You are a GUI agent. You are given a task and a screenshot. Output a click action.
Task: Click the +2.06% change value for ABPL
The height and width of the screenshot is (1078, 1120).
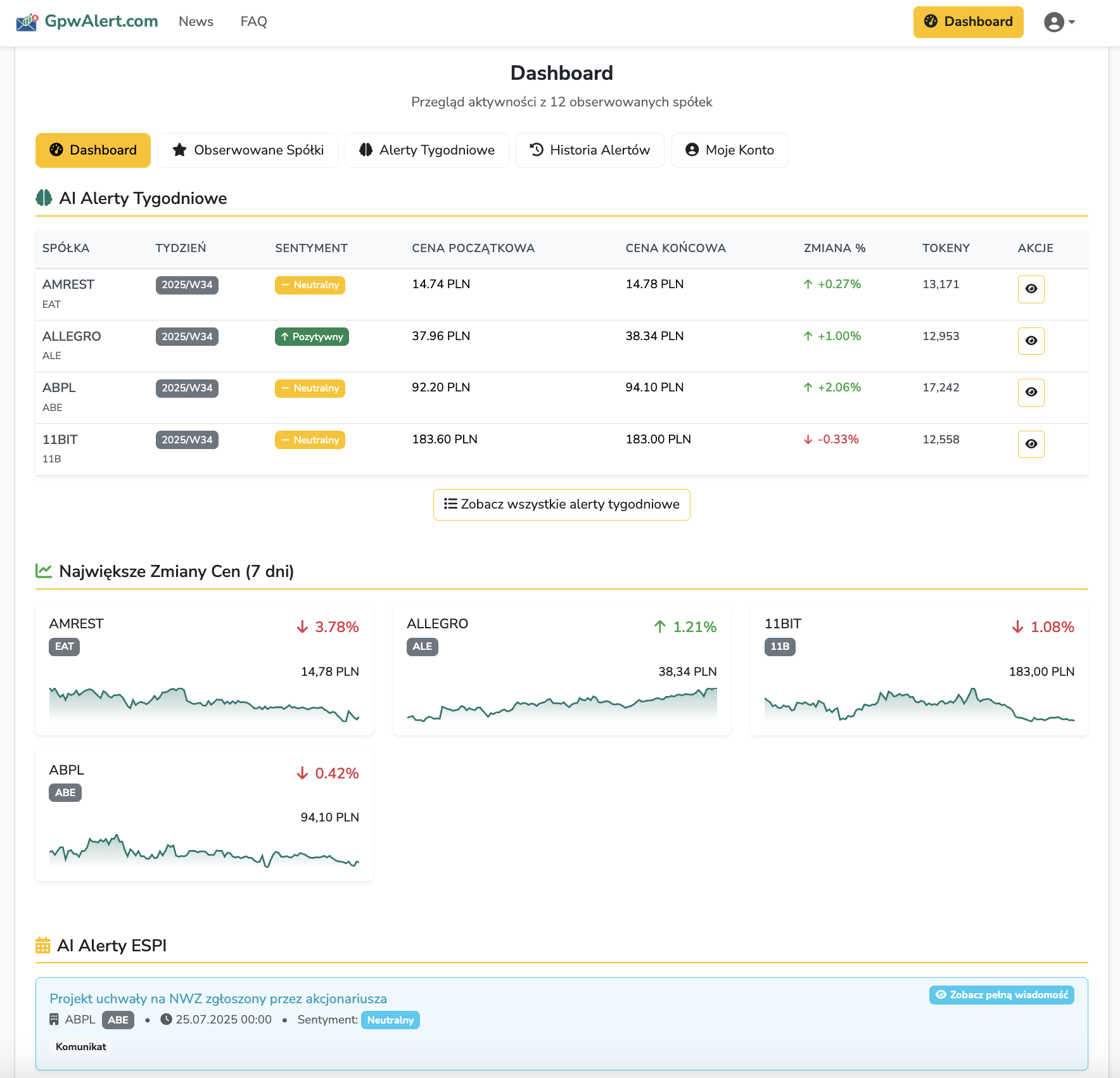click(x=832, y=388)
